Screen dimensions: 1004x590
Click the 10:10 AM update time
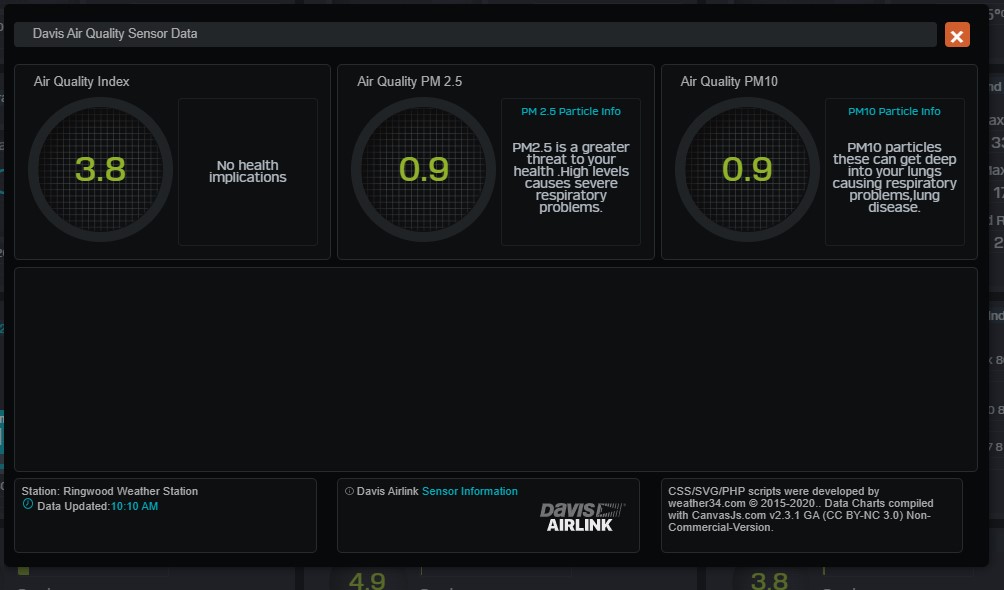pyautogui.click(x=134, y=506)
